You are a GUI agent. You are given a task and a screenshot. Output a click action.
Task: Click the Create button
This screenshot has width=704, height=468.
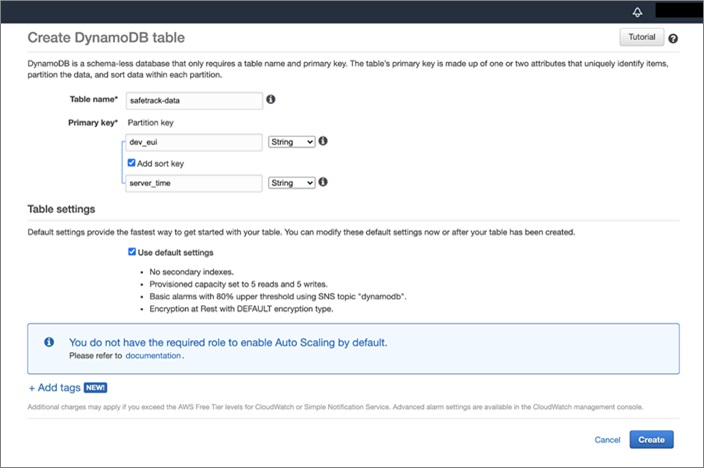[x=651, y=440]
